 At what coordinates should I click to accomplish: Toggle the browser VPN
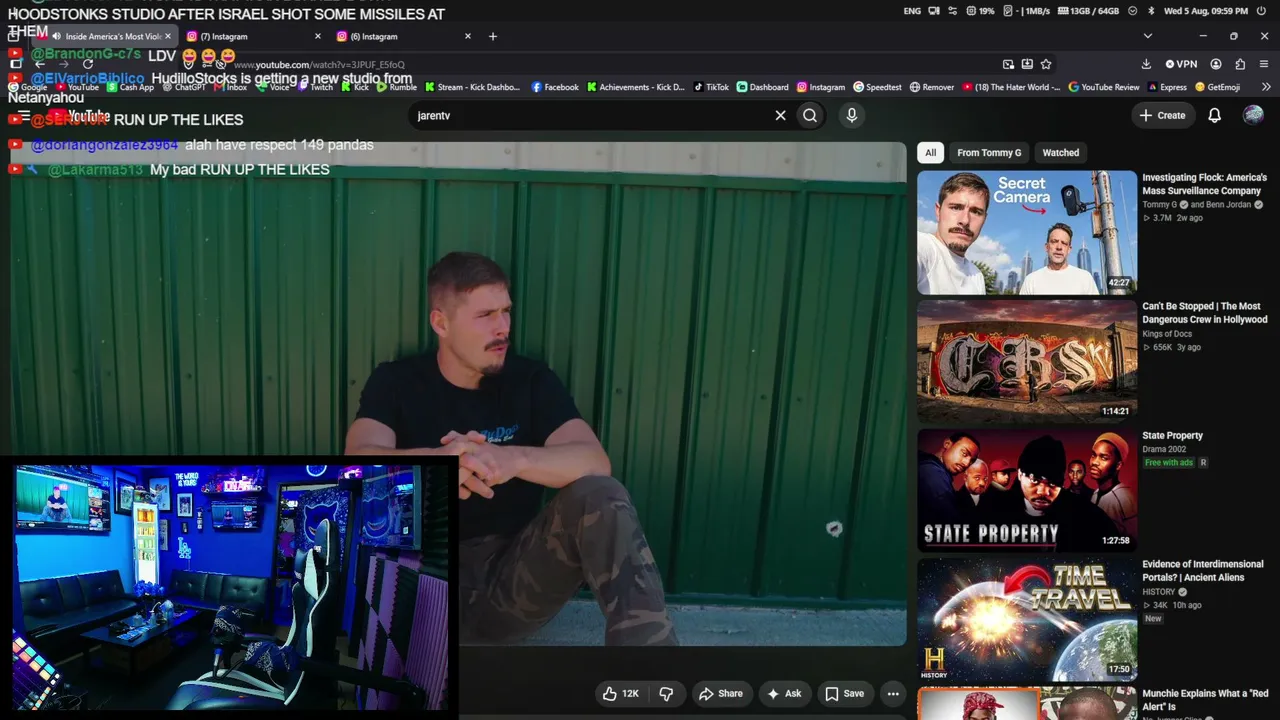pyautogui.click(x=1181, y=64)
